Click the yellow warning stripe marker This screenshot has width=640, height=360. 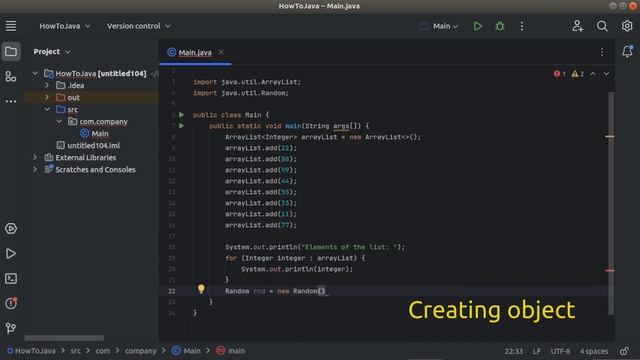coord(610,137)
